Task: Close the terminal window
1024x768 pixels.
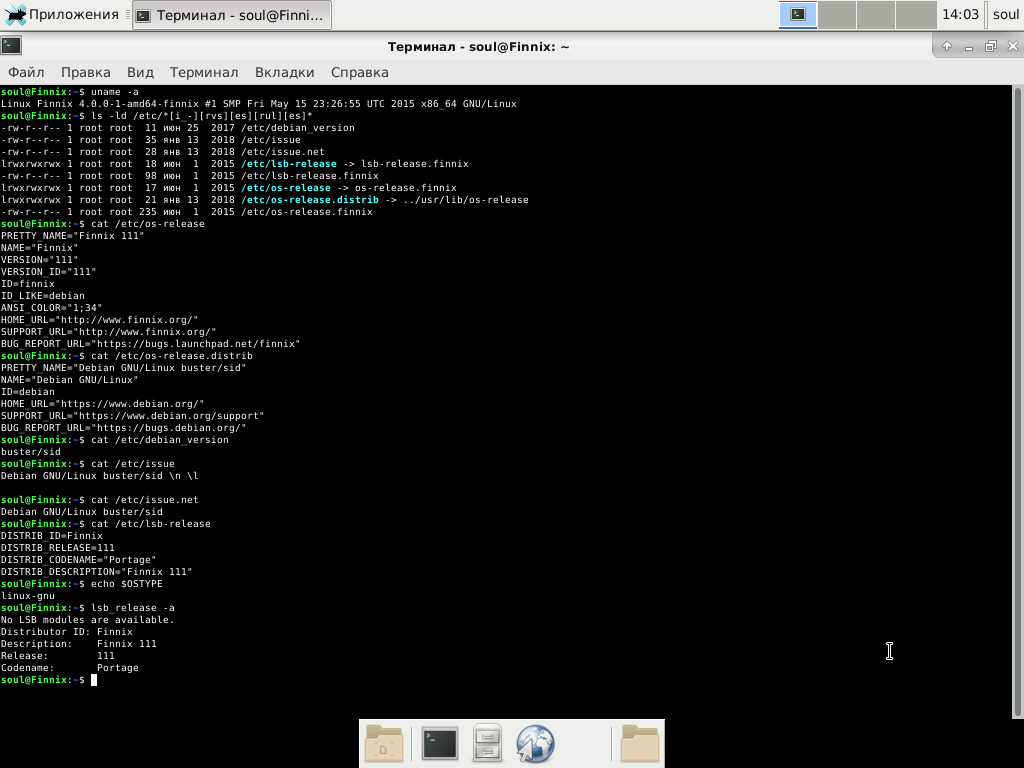Action: click(x=1012, y=46)
